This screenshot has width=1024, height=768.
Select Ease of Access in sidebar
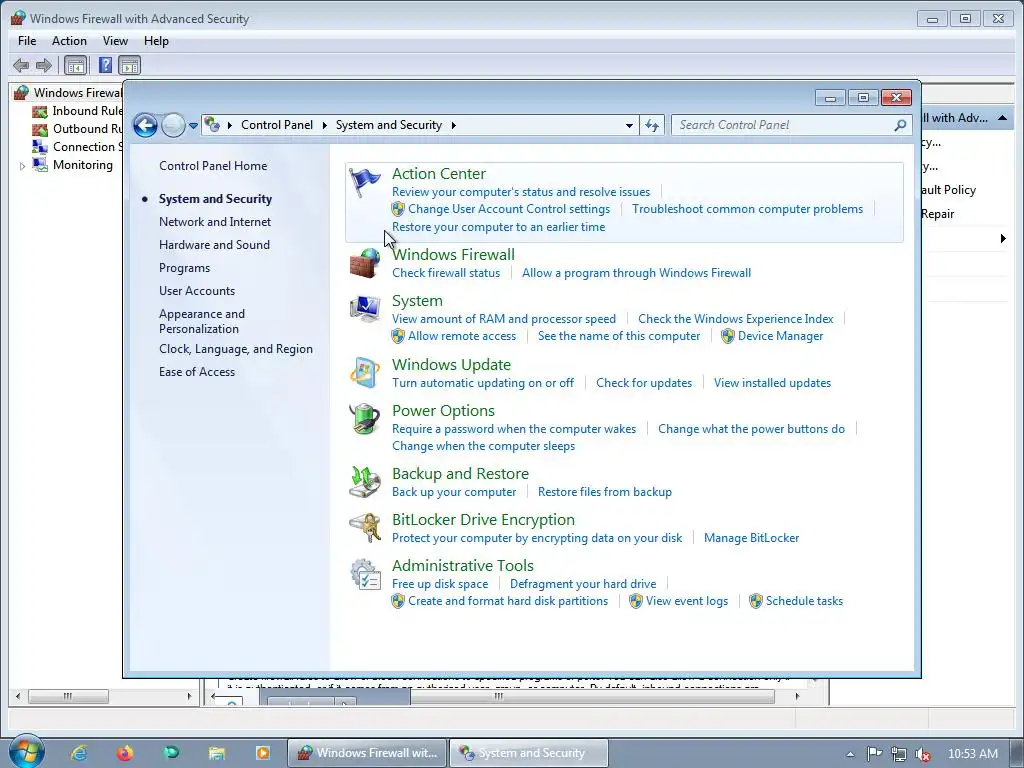(197, 372)
